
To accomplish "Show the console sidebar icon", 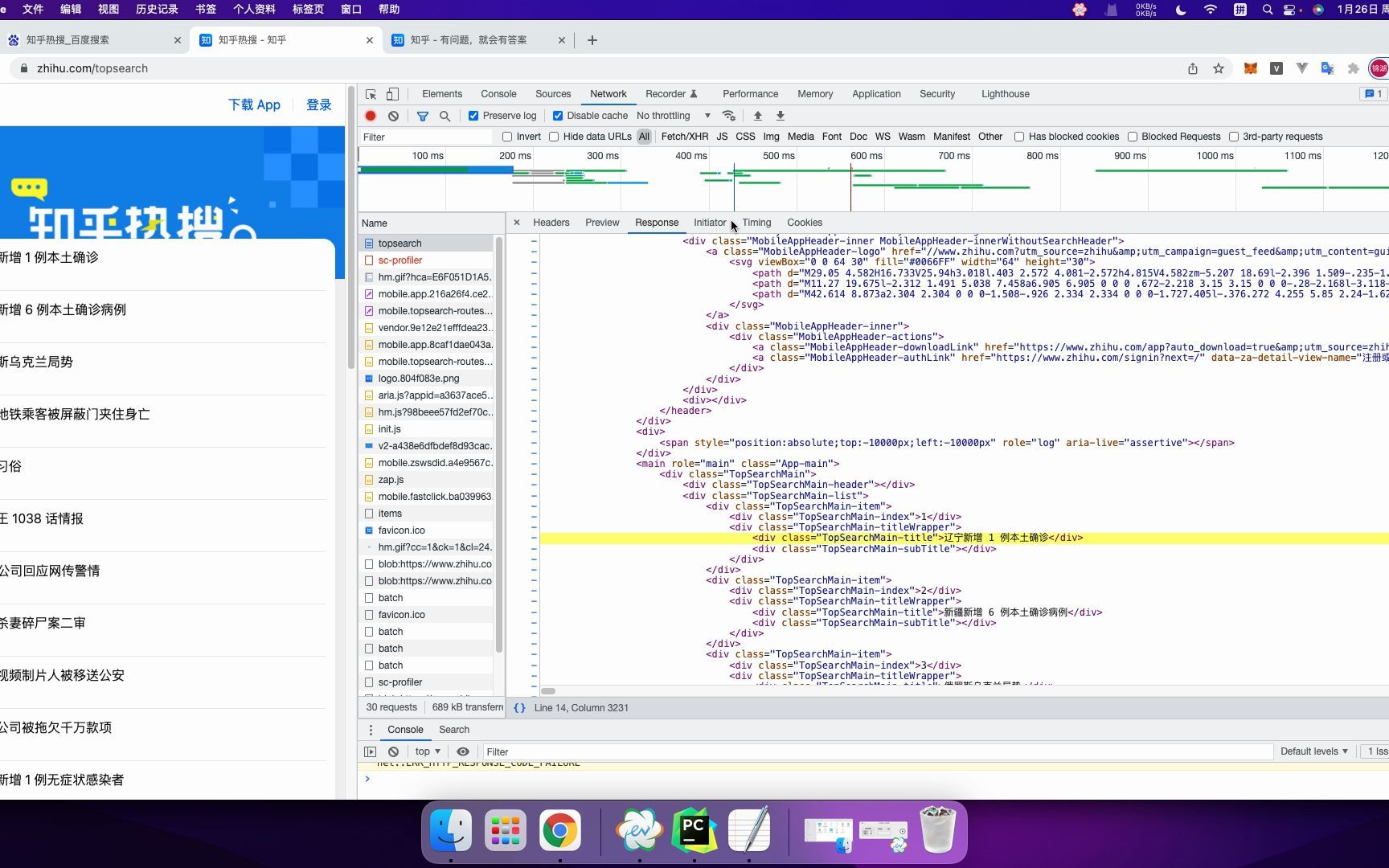I will tap(370, 751).
